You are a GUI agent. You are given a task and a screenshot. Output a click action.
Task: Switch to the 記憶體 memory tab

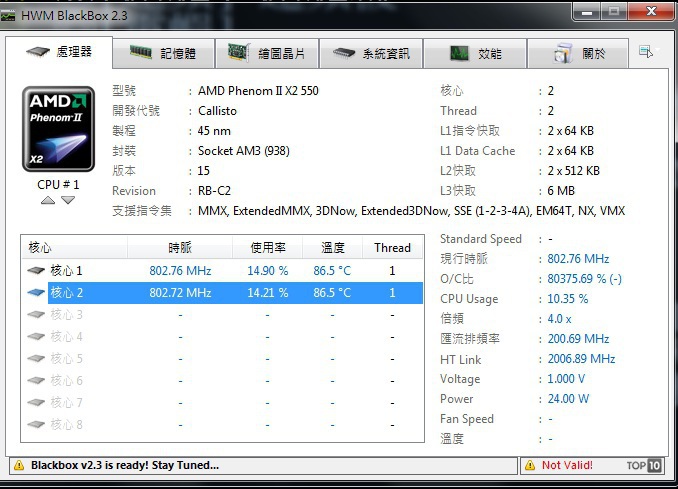164,54
